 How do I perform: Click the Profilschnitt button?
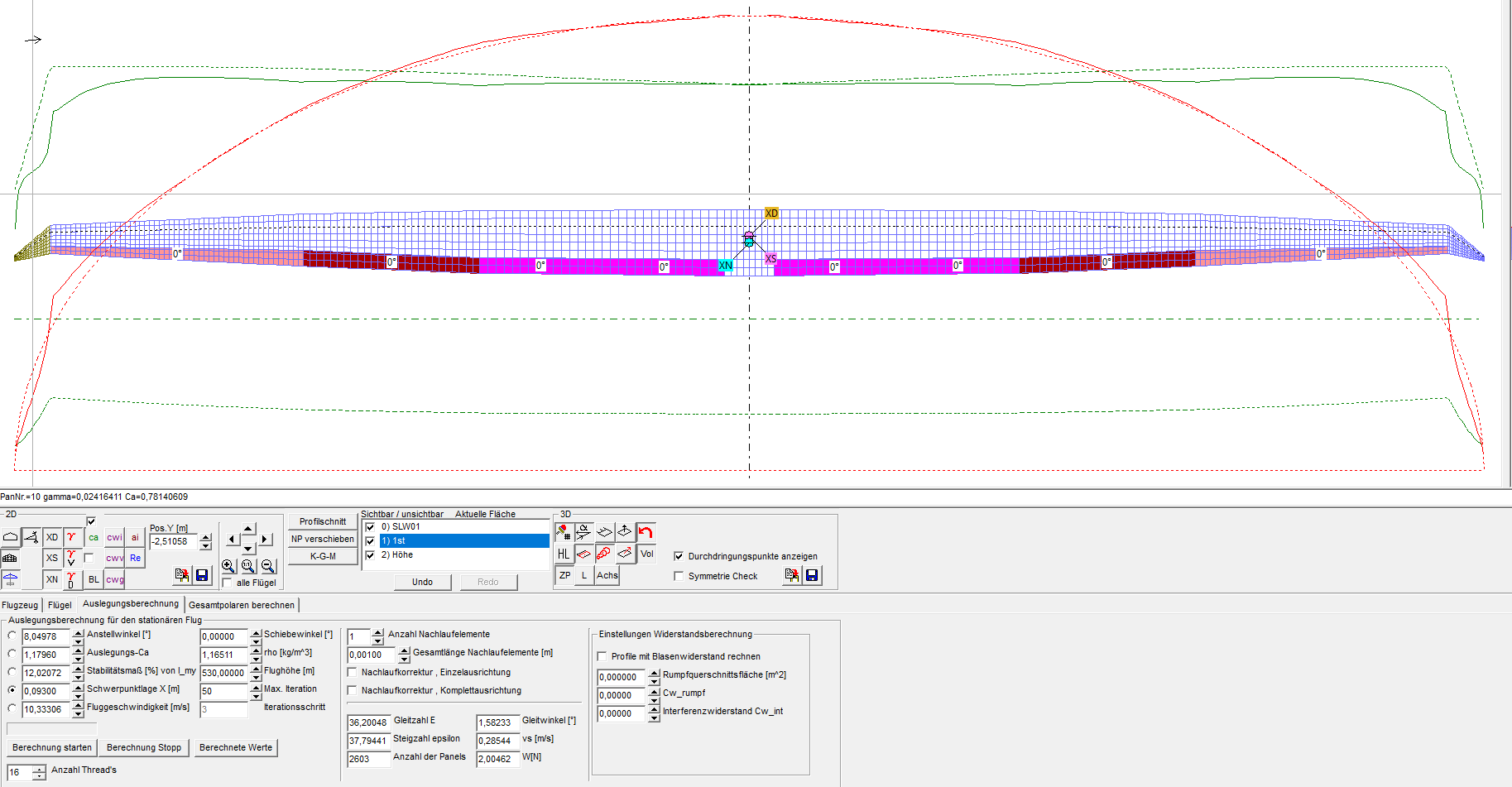323,521
